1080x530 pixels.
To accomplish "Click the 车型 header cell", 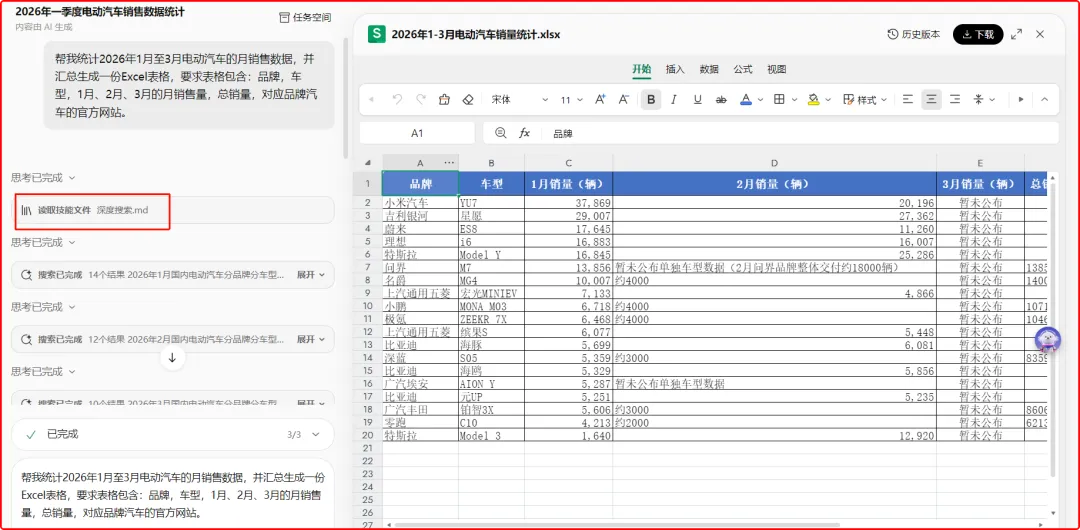I will tap(491, 184).
